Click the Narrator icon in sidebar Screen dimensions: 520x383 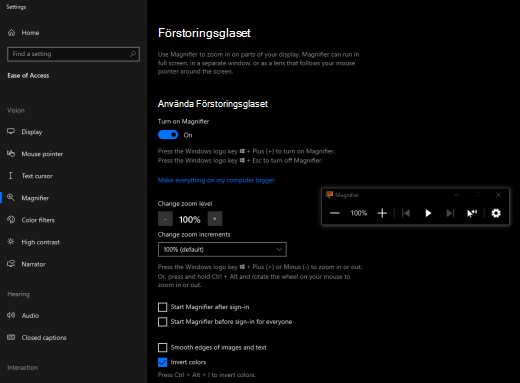pos(11,264)
